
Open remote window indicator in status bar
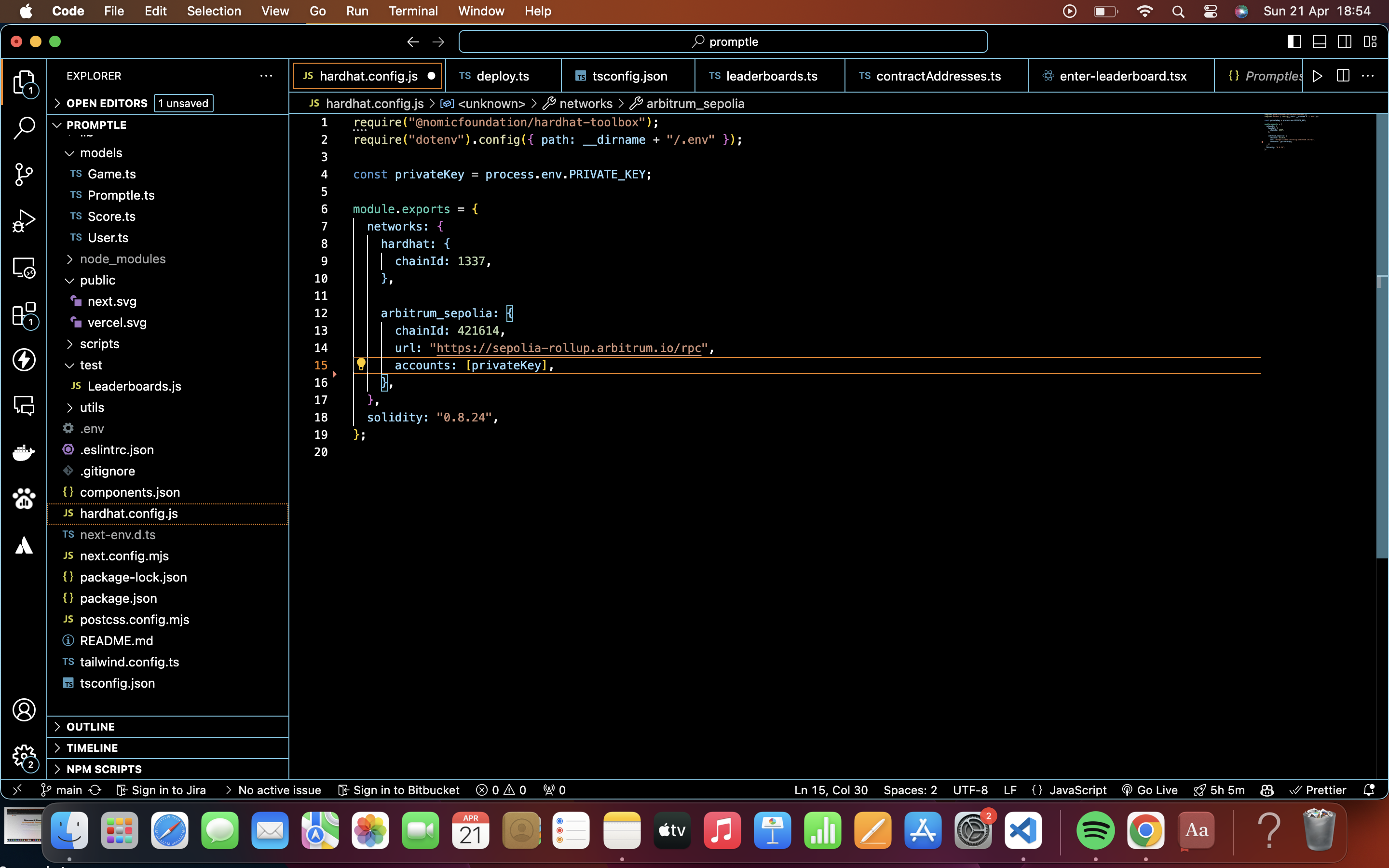17,789
